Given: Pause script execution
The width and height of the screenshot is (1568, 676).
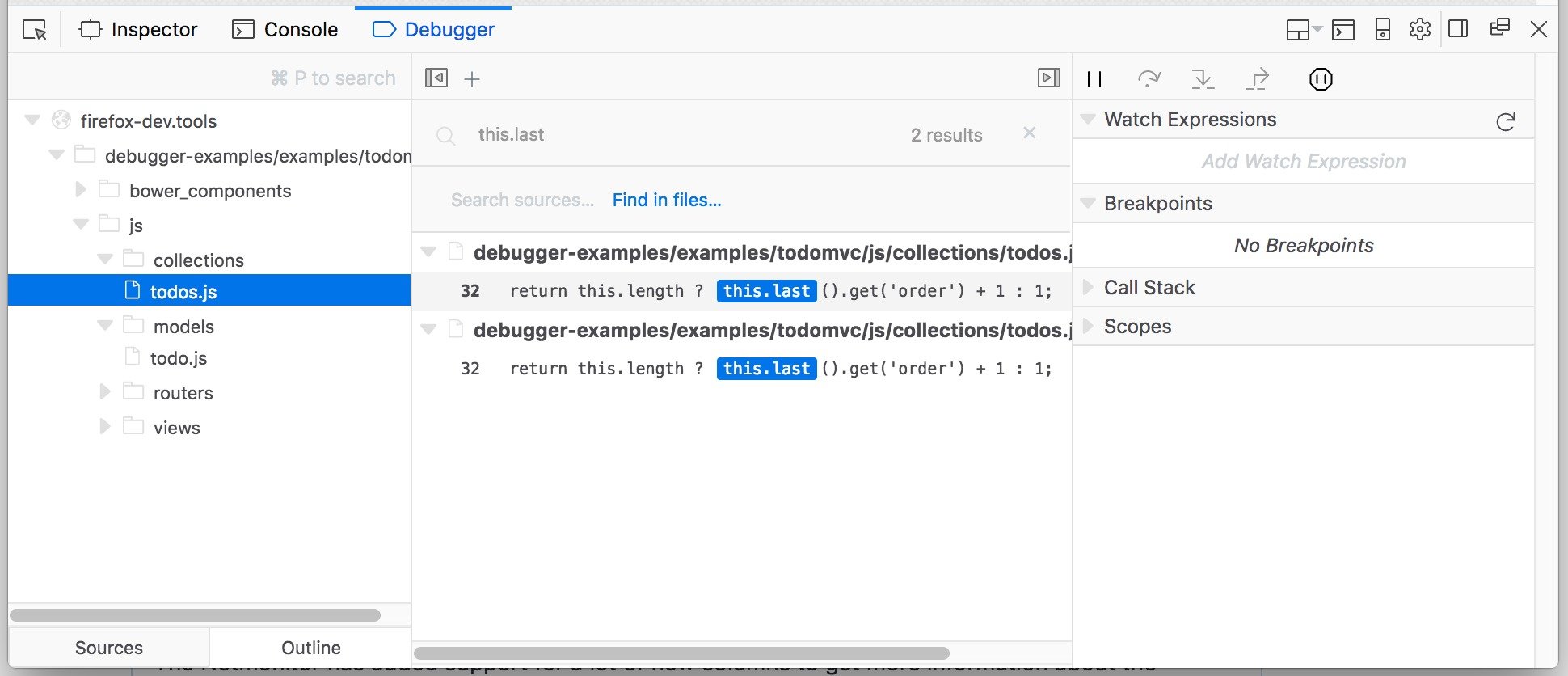Looking at the screenshot, I should (x=1094, y=78).
